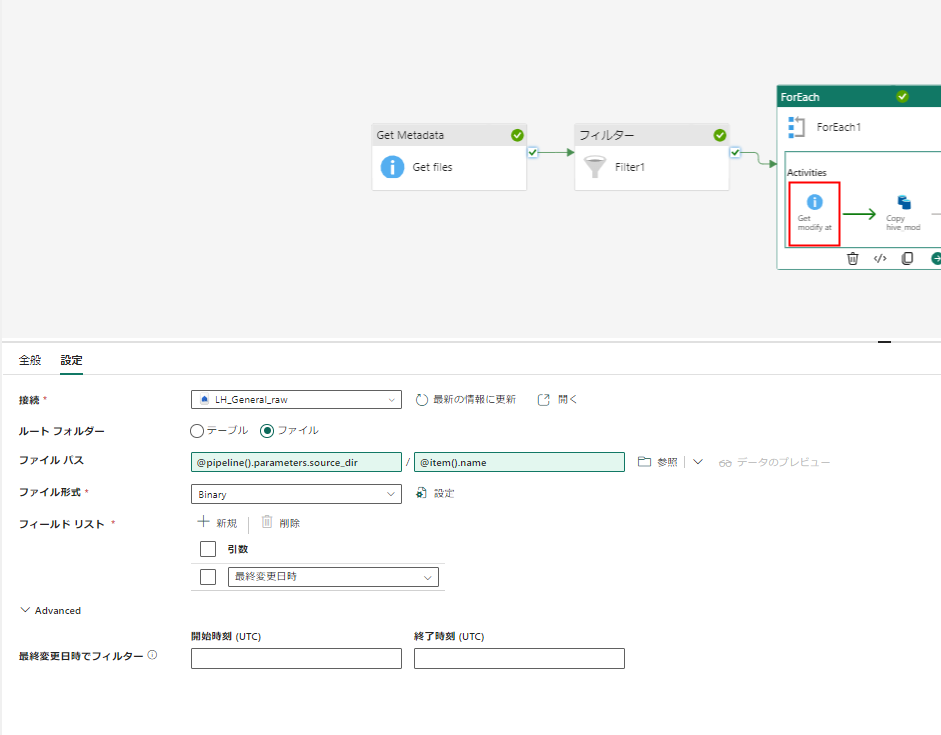Click the green arrow icon on ForEach toolbar
Screen dimensions: 941x735
pos(936,259)
